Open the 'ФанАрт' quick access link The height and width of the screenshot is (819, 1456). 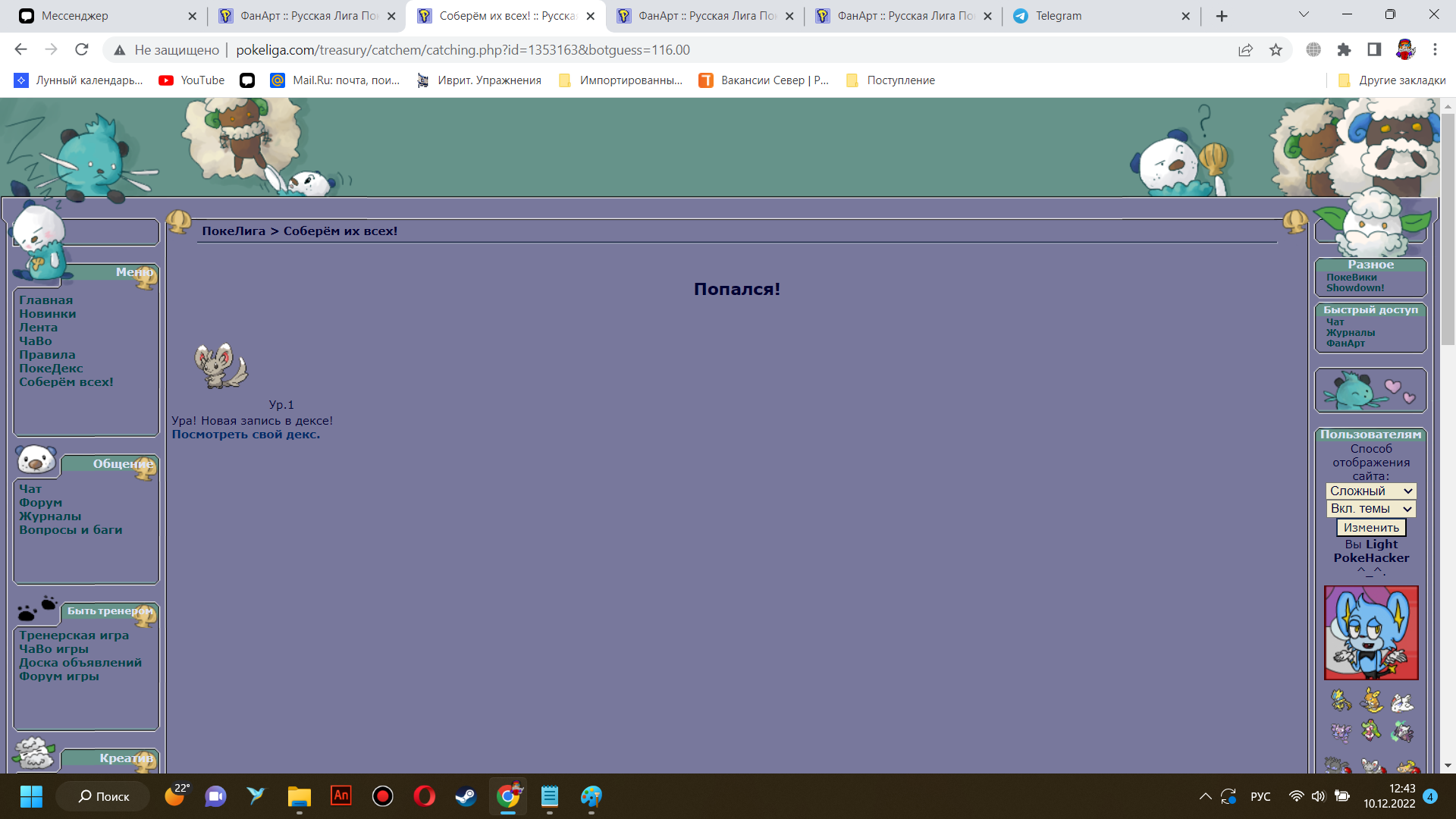pyautogui.click(x=1345, y=344)
